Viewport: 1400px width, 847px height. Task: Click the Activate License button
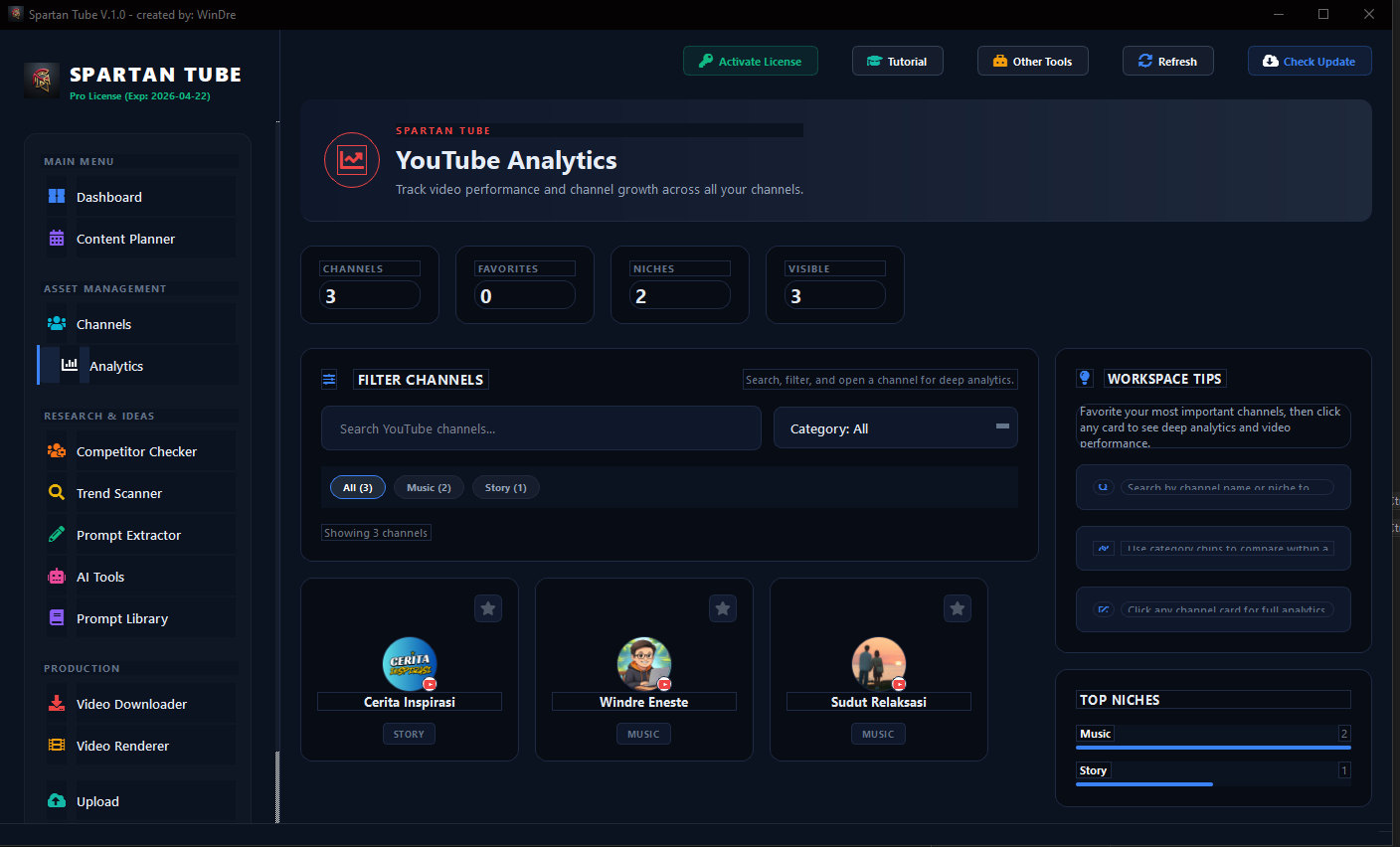coord(750,61)
